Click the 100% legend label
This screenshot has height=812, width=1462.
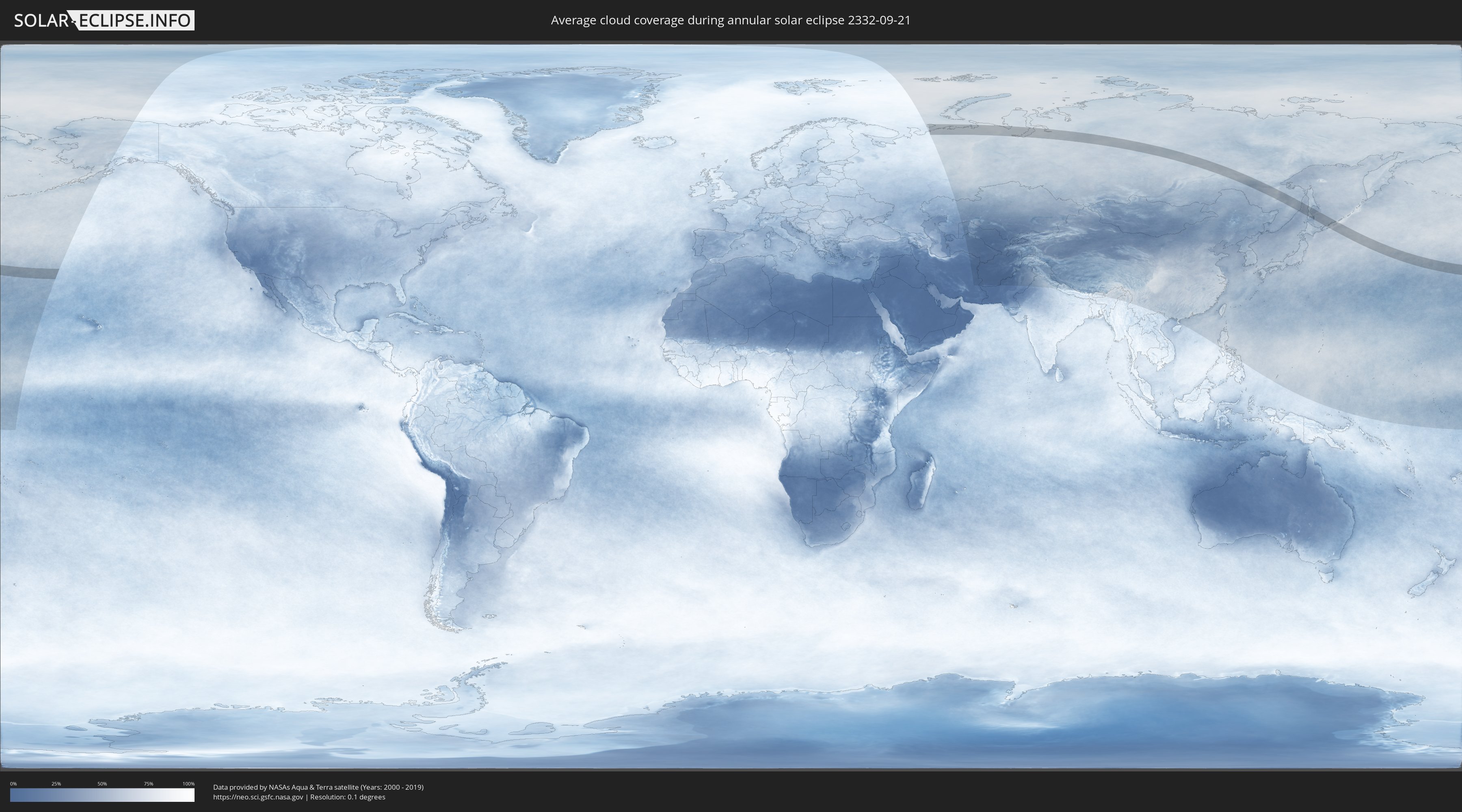coord(188,784)
